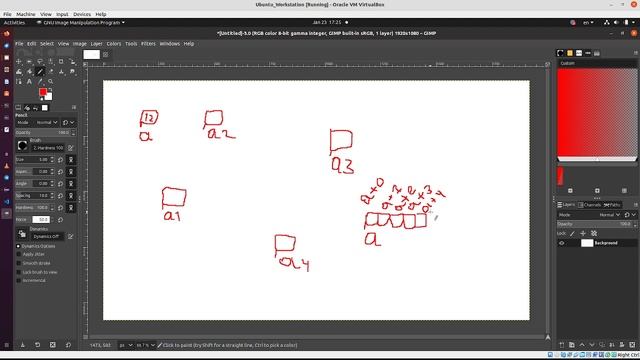
Task: Select the Pencil tool in toolbox
Action: pos(40,72)
